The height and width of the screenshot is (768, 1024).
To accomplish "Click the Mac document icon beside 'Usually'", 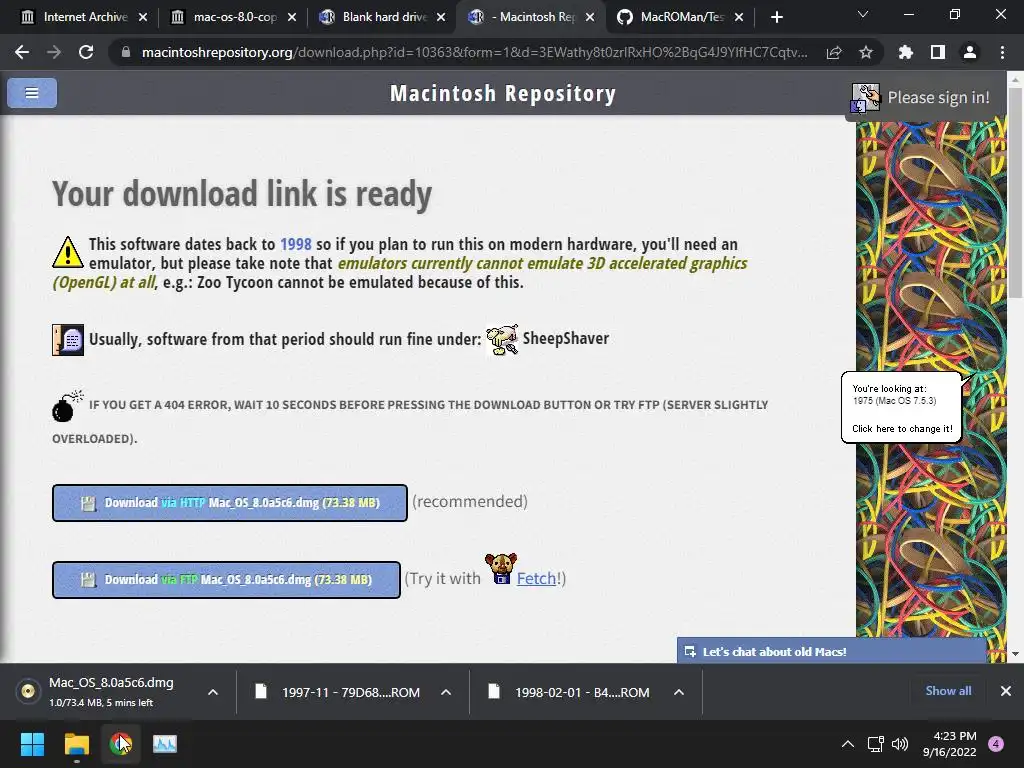I will (x=68, y=340).
